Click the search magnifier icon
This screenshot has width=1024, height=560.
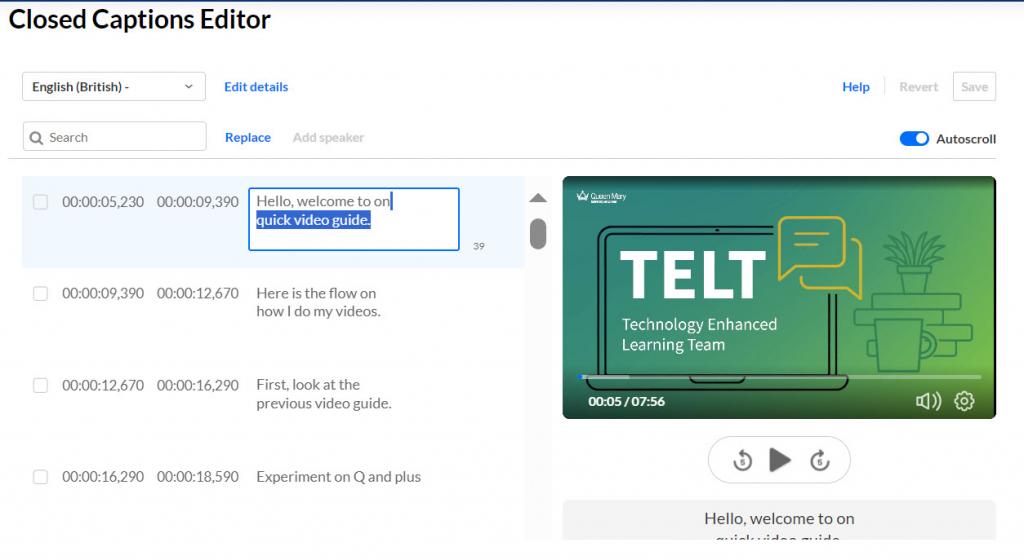tap(37, 138)
